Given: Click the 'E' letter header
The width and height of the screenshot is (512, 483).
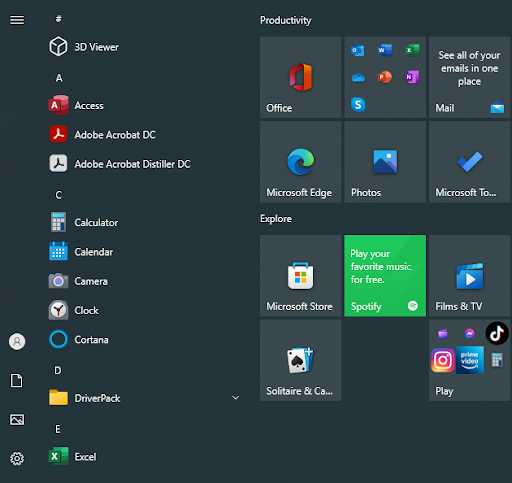Looking at the screenshot, I should pyautogui.click(x=58, y=429).
